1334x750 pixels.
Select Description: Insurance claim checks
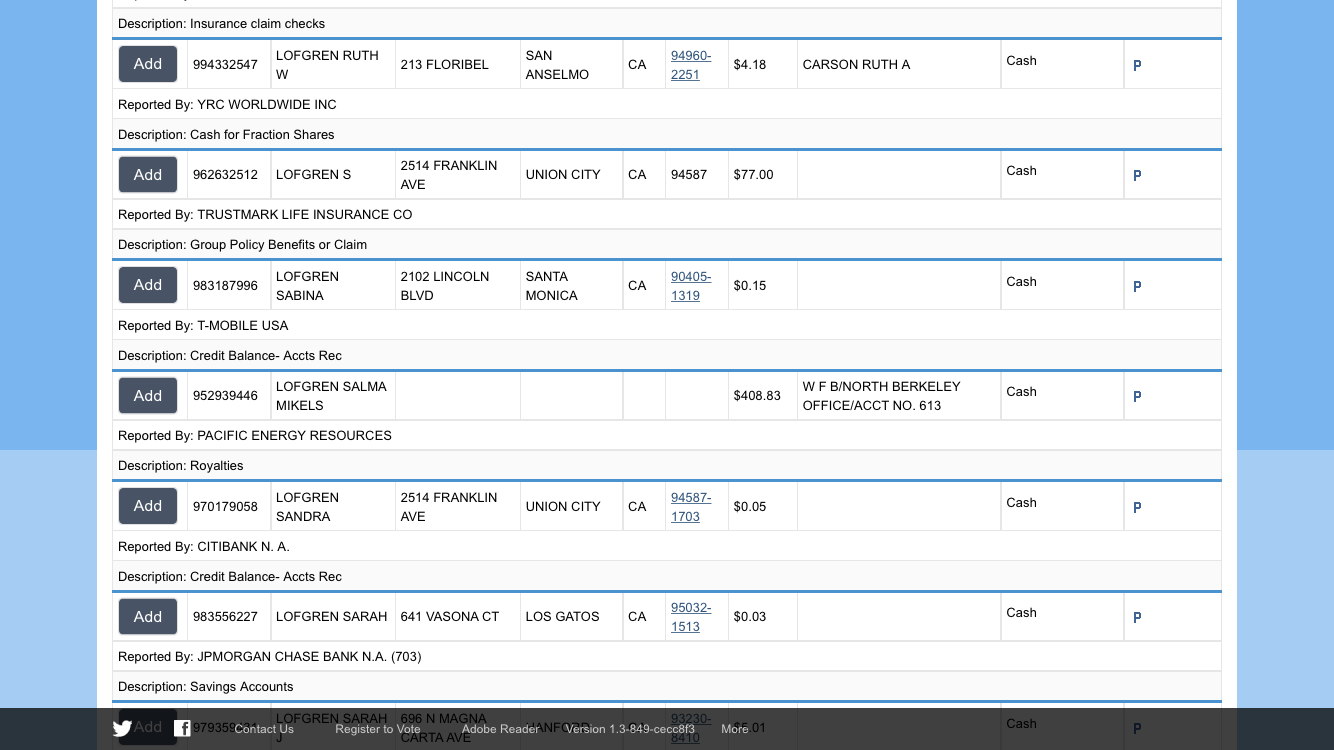(221, 24)
